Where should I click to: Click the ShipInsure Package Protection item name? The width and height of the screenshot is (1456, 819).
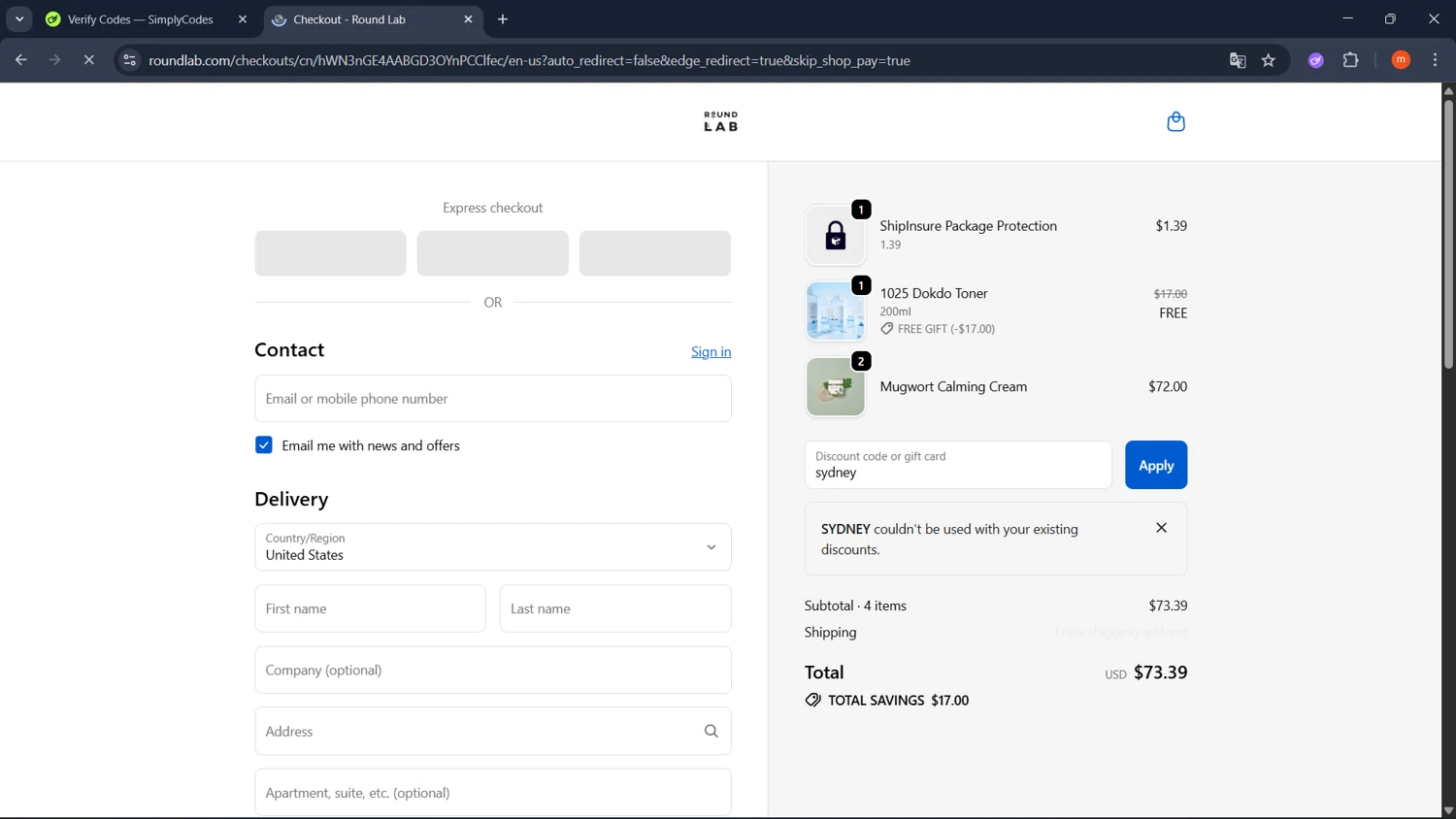[968, 225]
